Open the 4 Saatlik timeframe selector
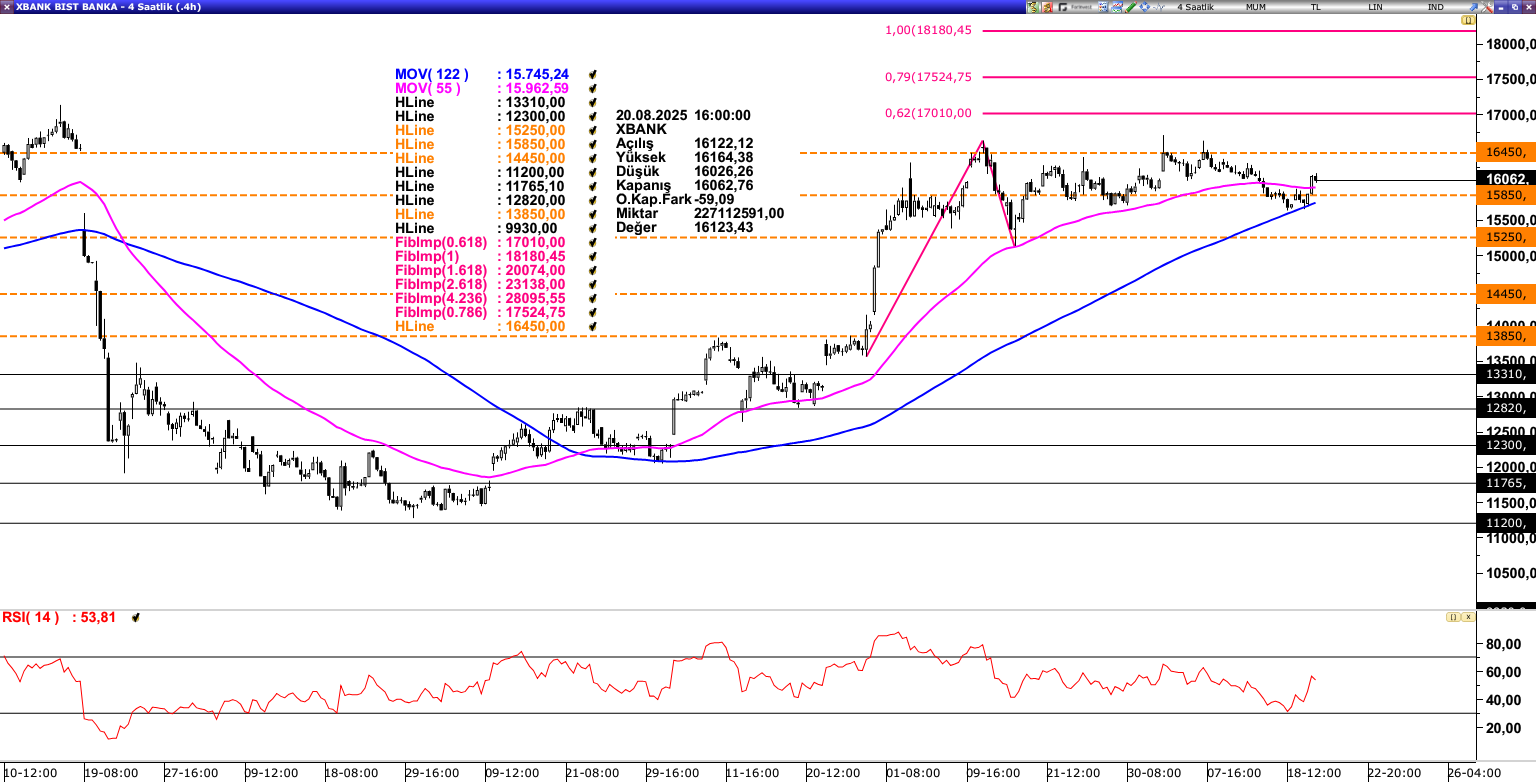 [x=1195, y=7]
